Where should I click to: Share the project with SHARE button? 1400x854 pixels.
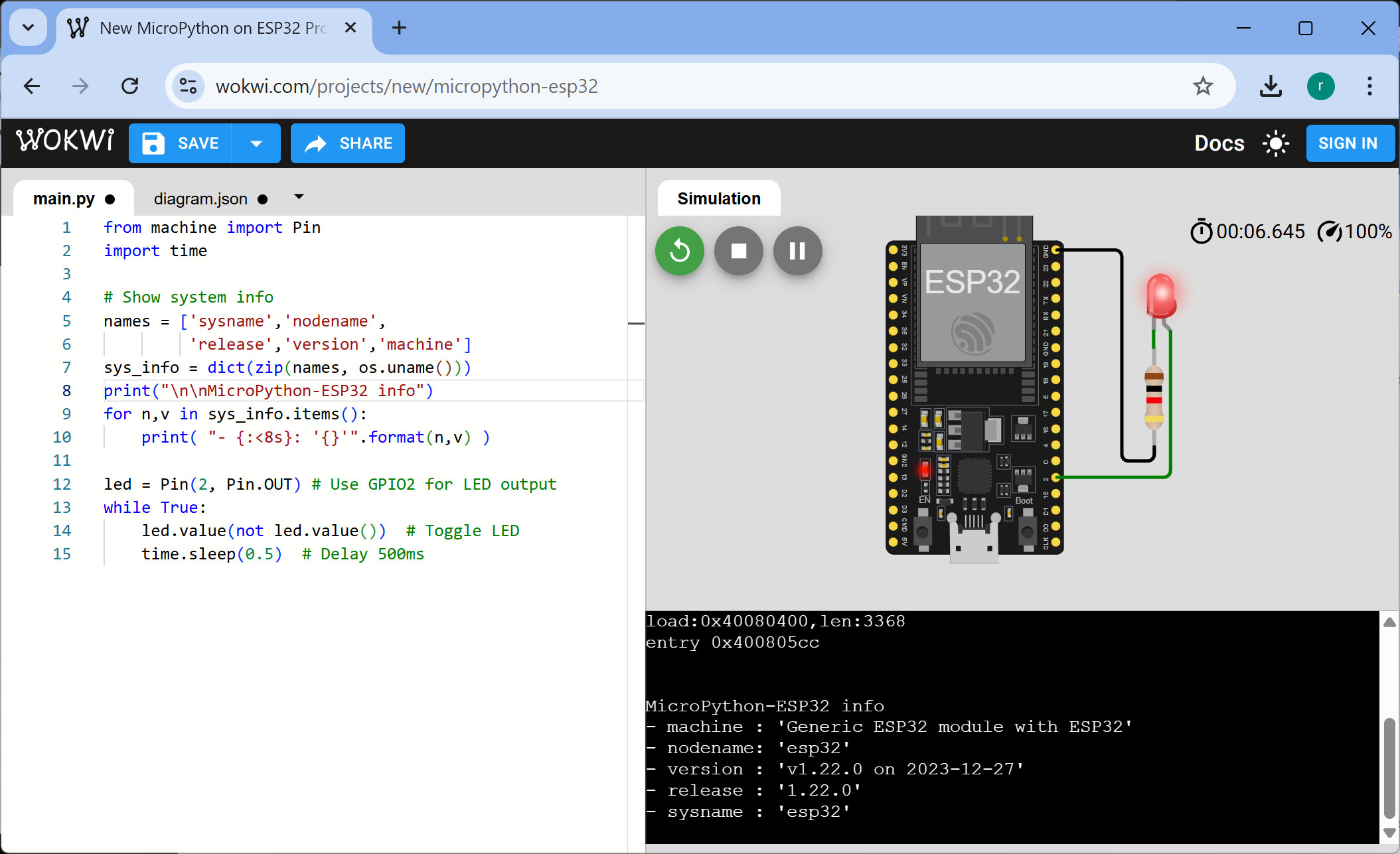[x=348, y=143]
